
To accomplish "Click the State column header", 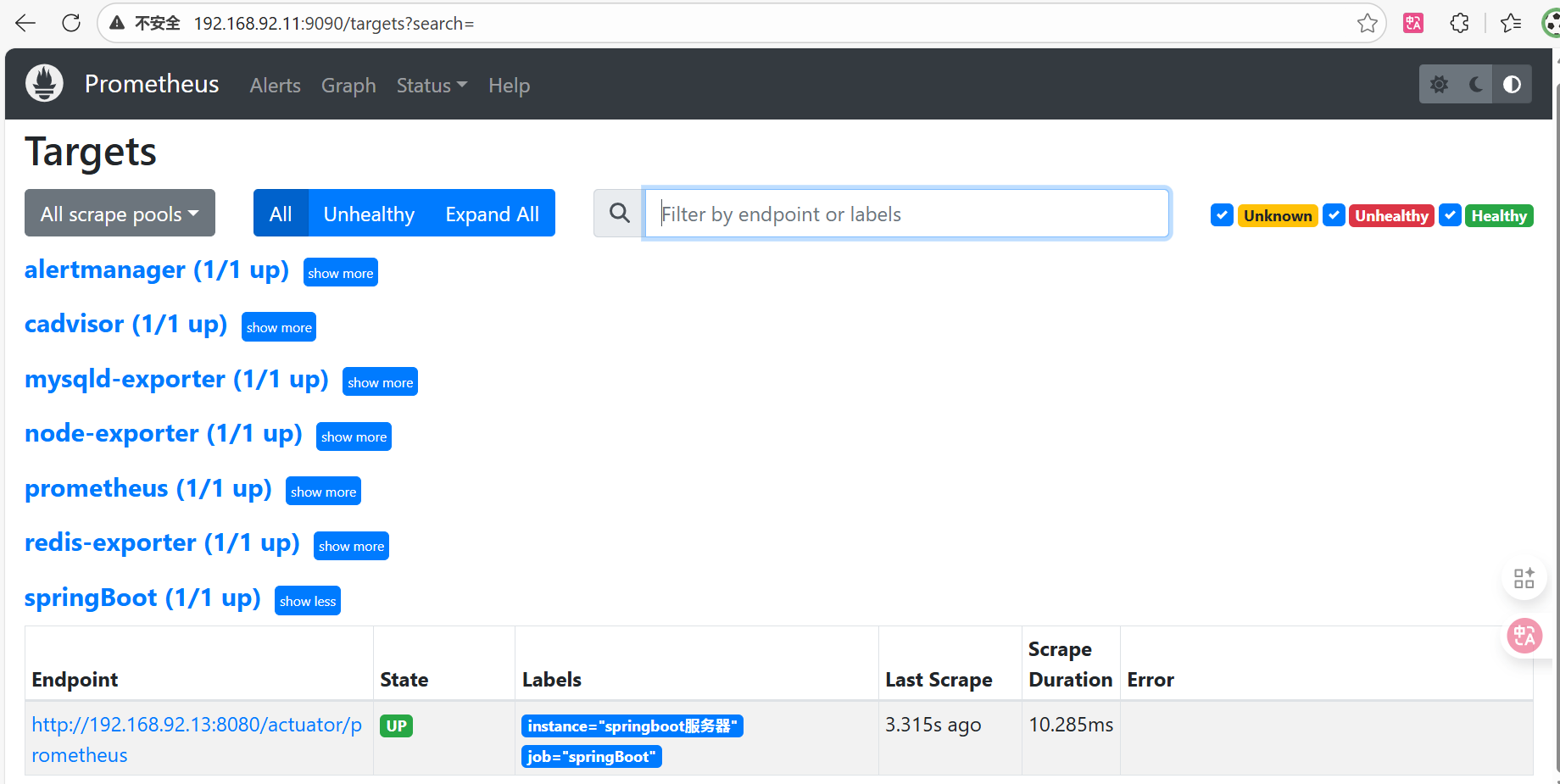I will (404, 680).
